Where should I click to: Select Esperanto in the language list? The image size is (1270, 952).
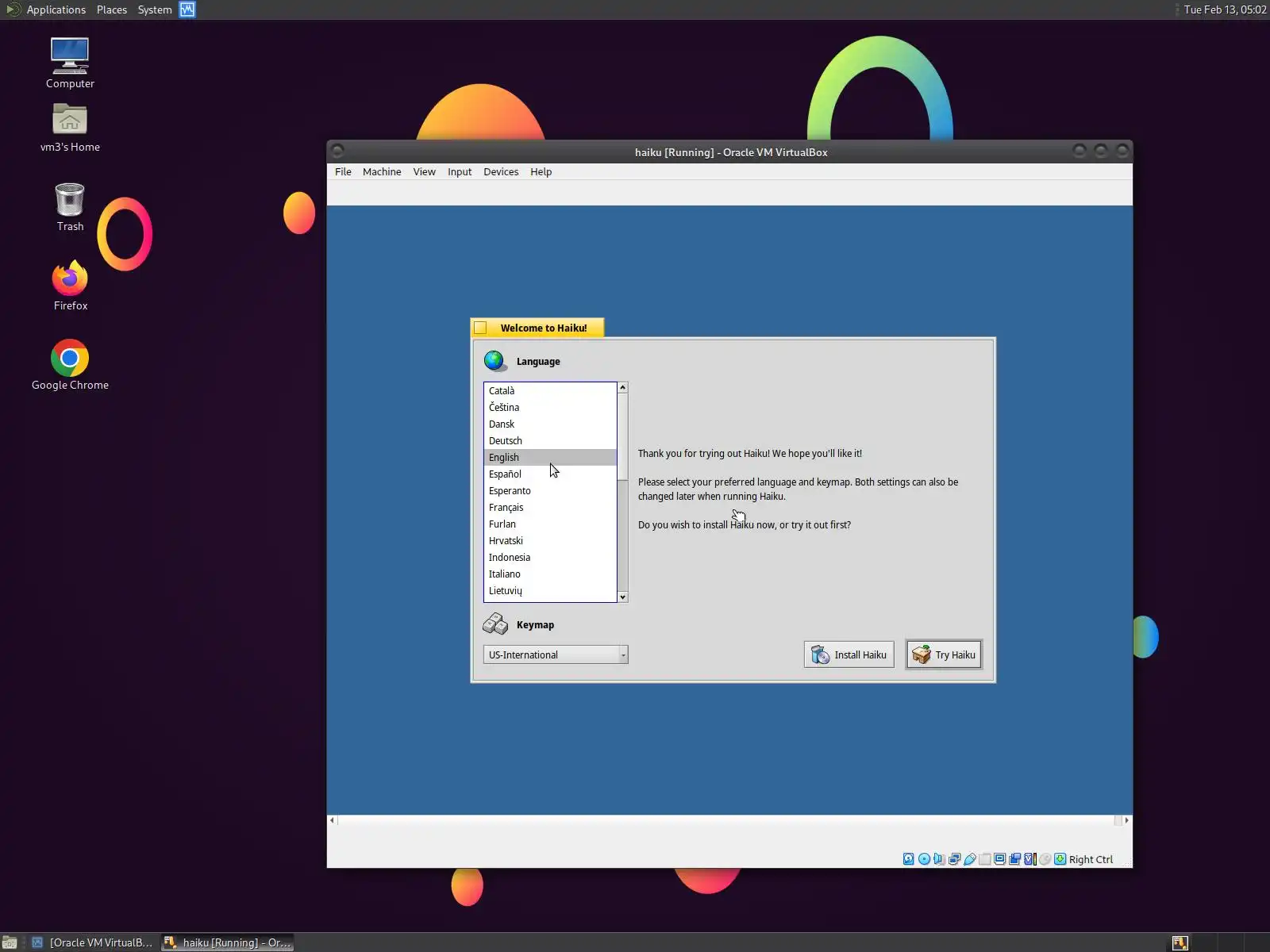[x=550, y=490]
